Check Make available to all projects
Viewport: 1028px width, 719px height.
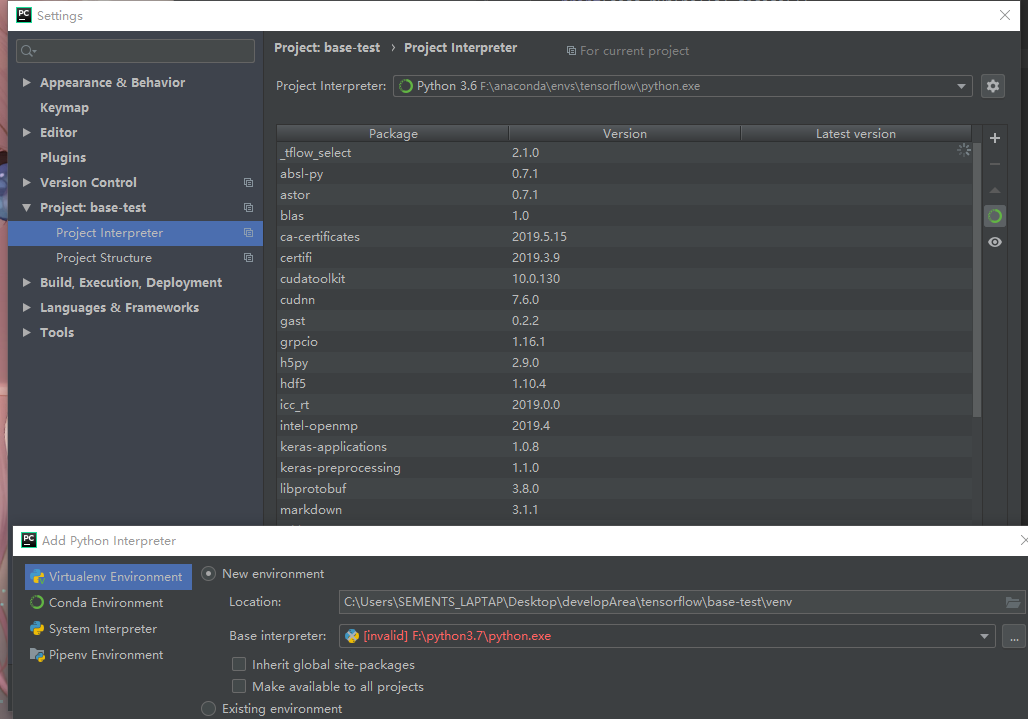click(239, 686)
